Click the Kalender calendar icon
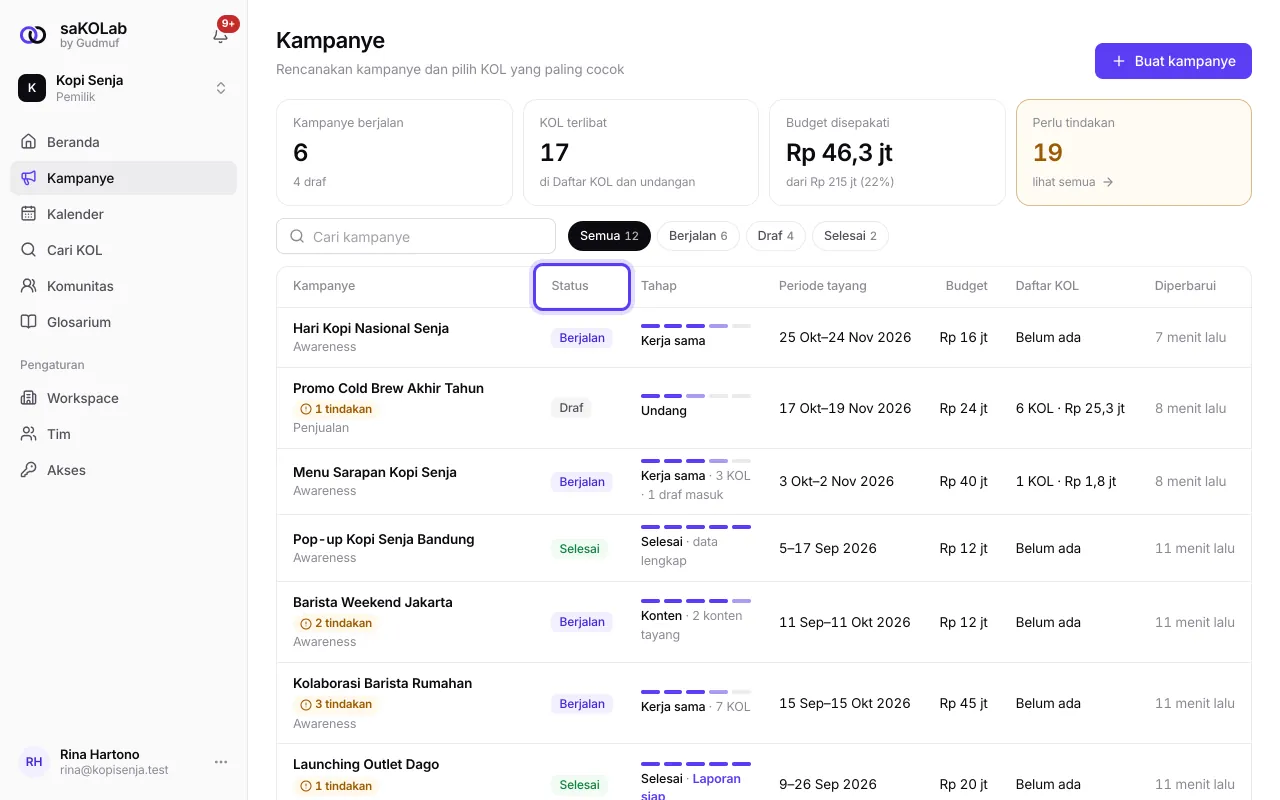 coord(29,214)
